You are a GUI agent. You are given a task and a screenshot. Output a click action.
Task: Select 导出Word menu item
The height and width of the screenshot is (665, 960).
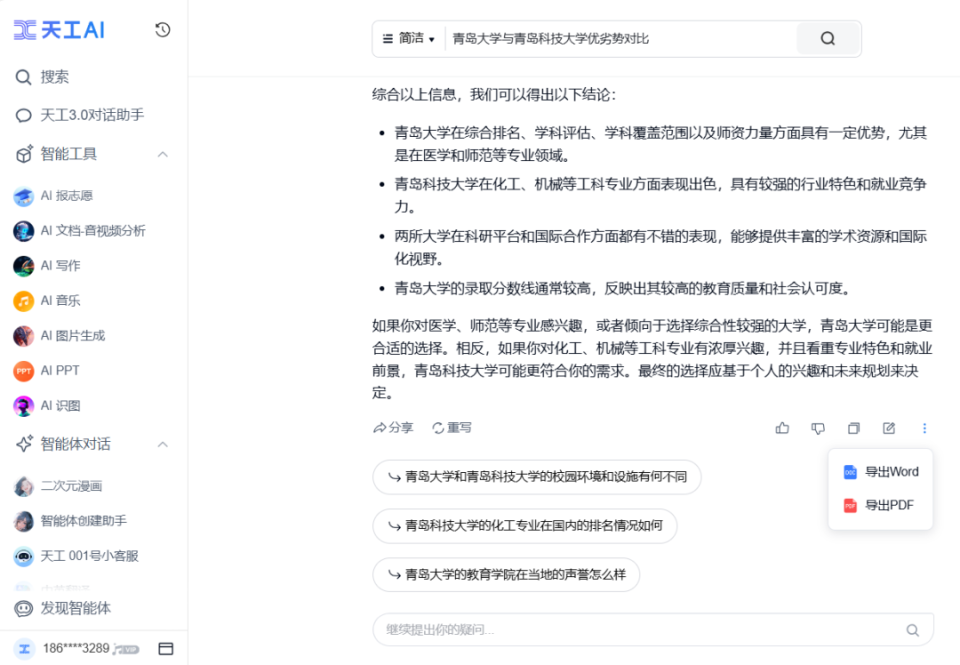coord(880,472)
